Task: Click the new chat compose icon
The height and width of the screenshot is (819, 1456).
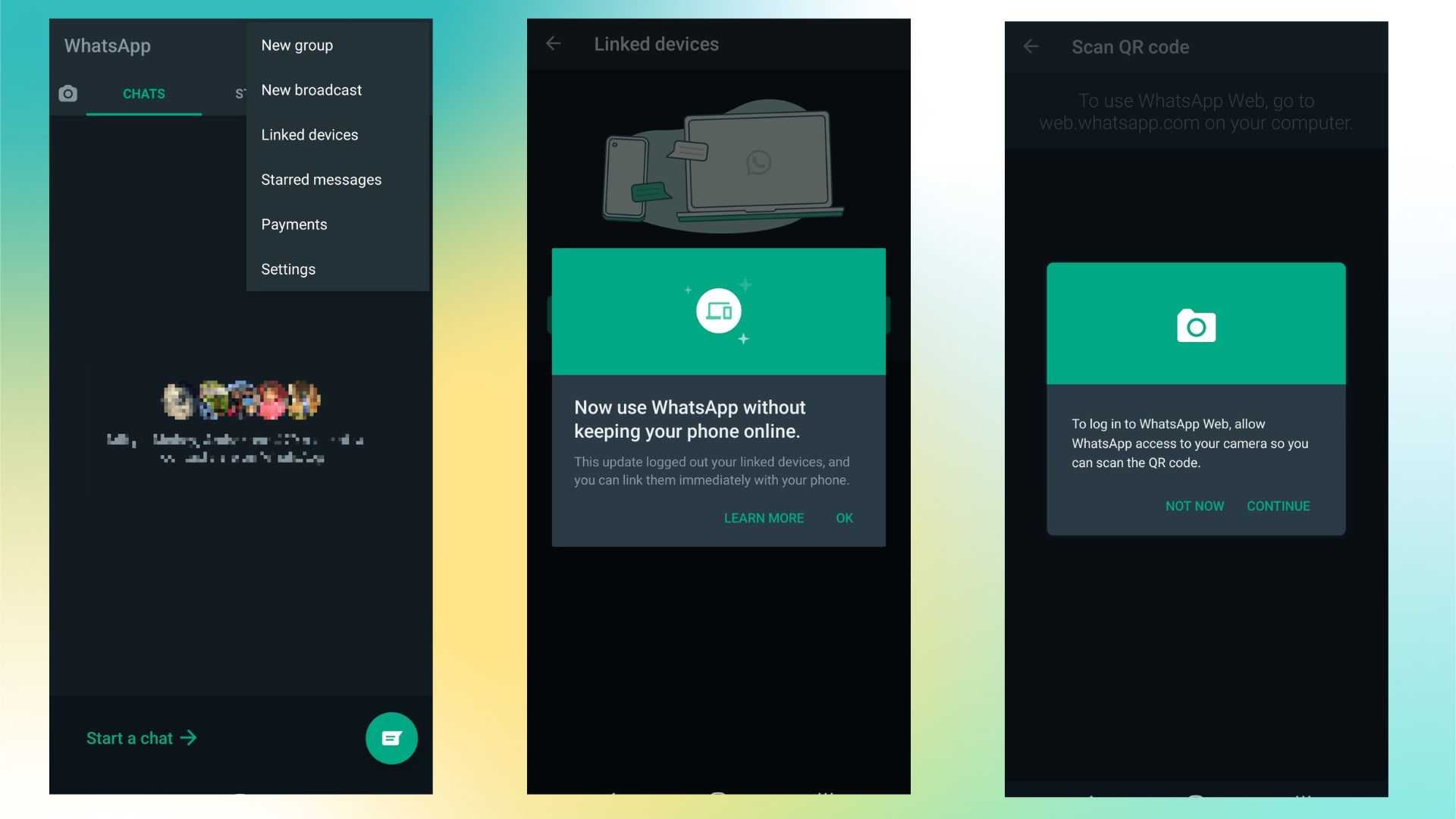Action: click(x=390, y=738)
